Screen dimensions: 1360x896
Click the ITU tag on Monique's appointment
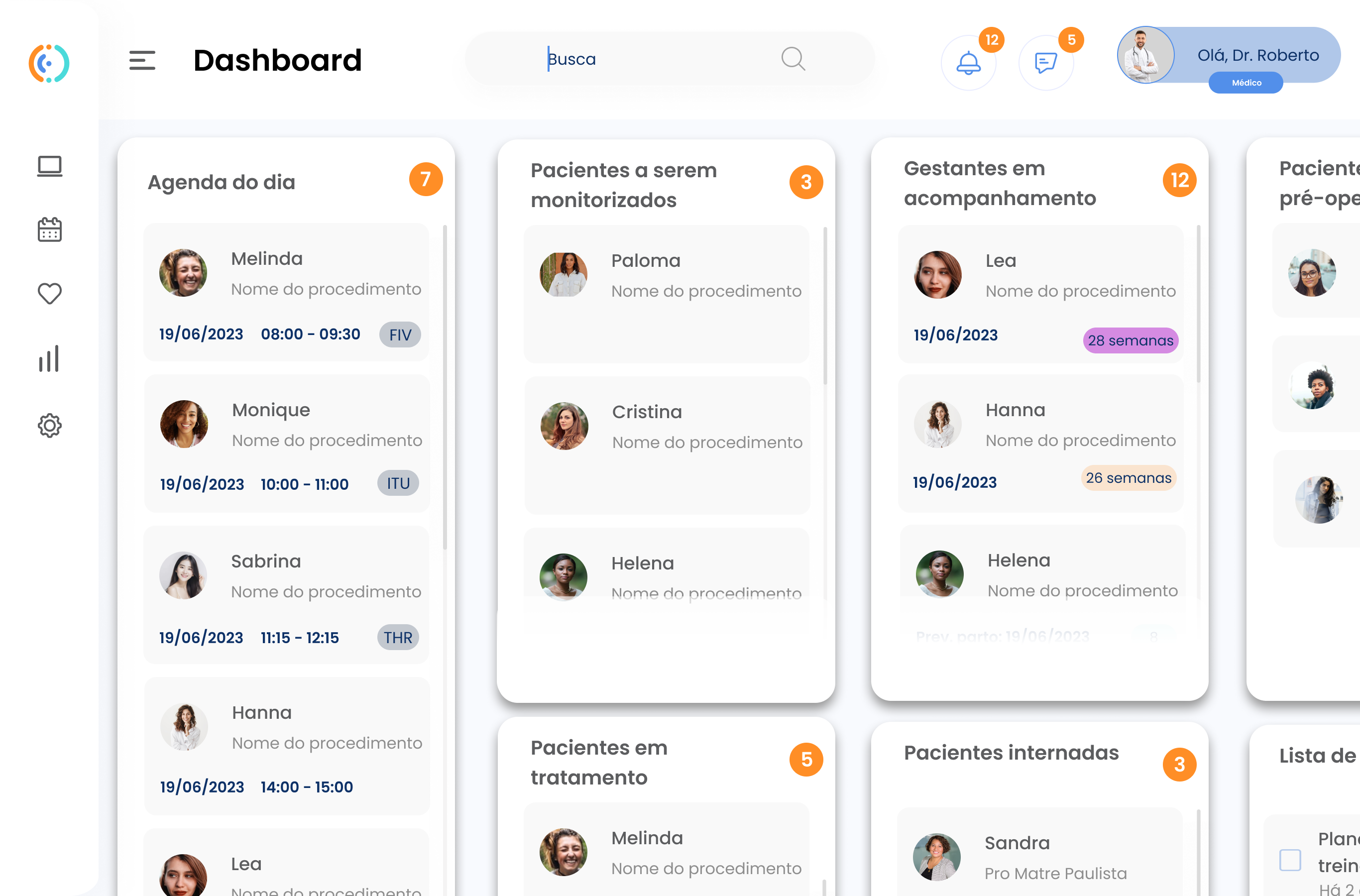tap(398, 483)
